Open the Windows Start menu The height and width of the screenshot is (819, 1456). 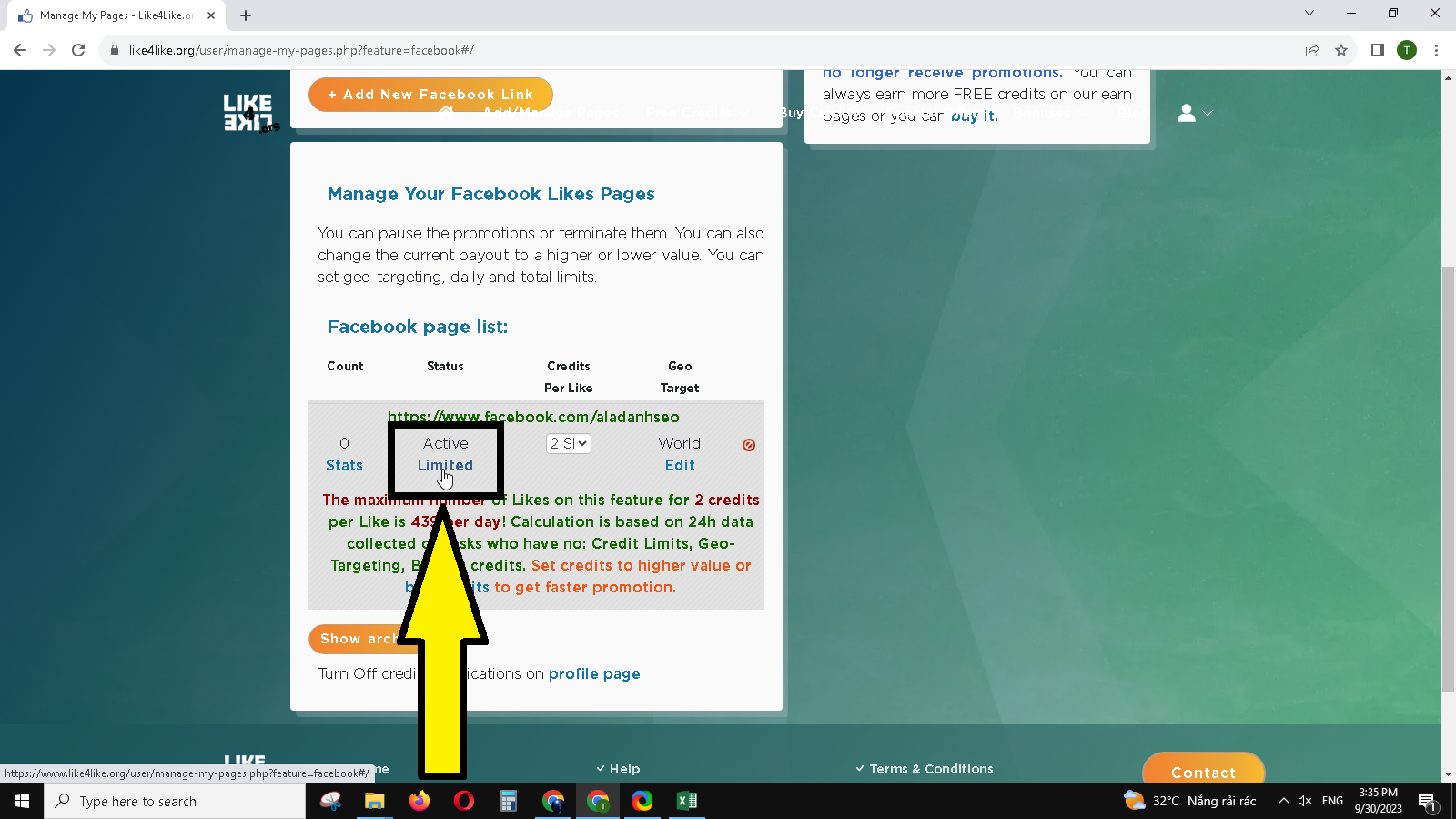(x=22, y=801)
